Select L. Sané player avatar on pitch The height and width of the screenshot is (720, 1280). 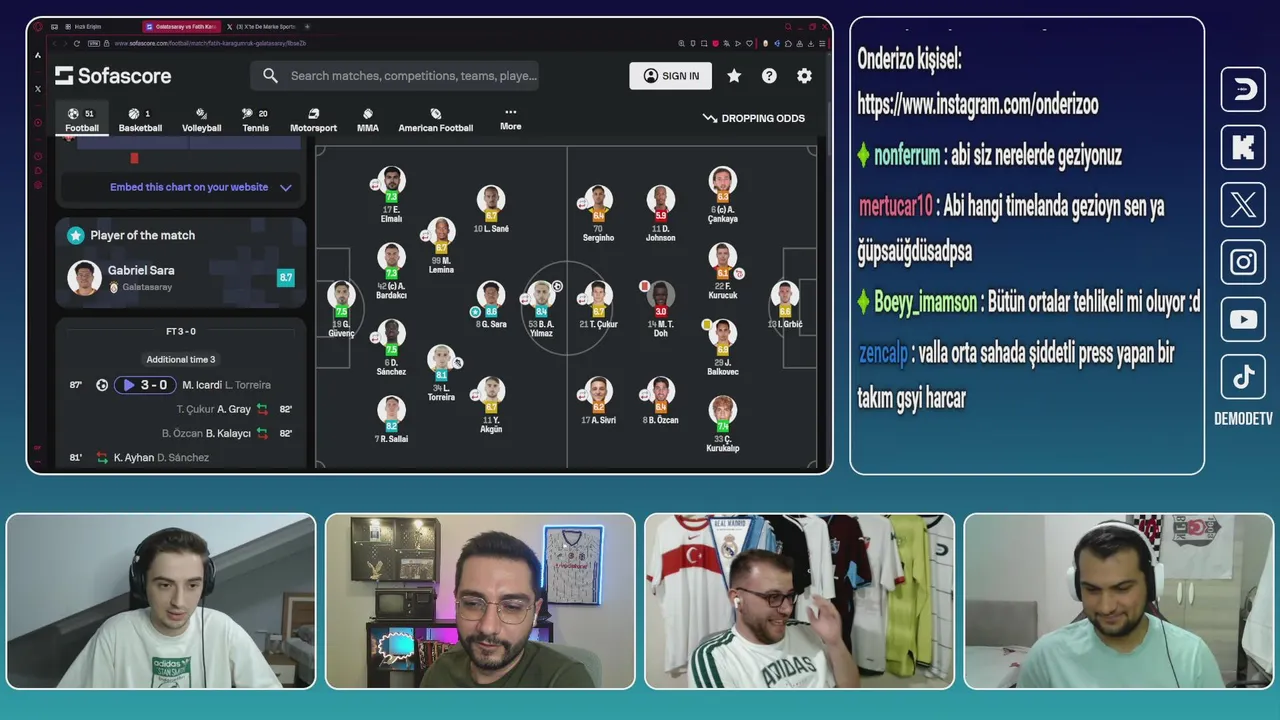coord(491,198)
